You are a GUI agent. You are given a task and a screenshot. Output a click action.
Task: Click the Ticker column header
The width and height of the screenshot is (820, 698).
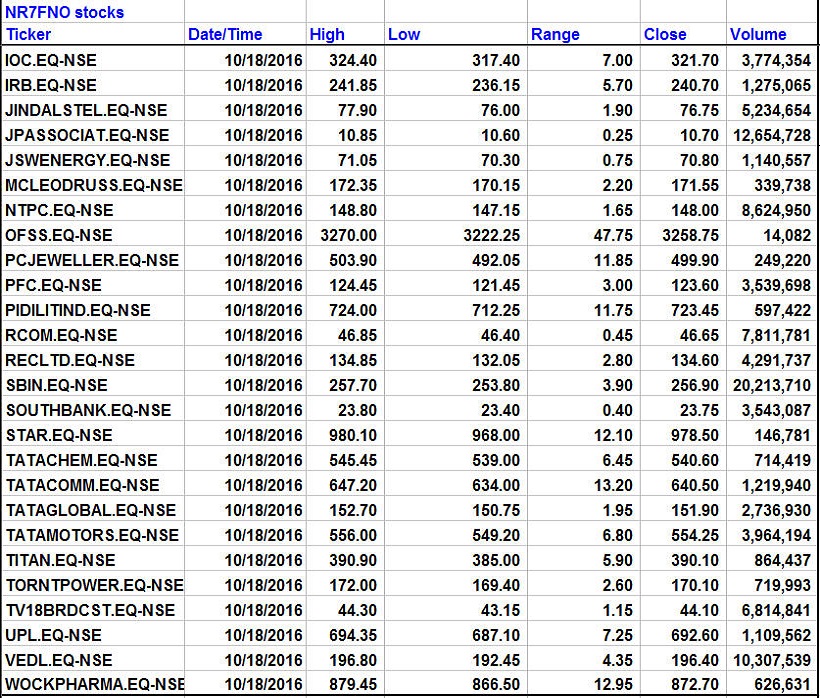tap(28, 35)
